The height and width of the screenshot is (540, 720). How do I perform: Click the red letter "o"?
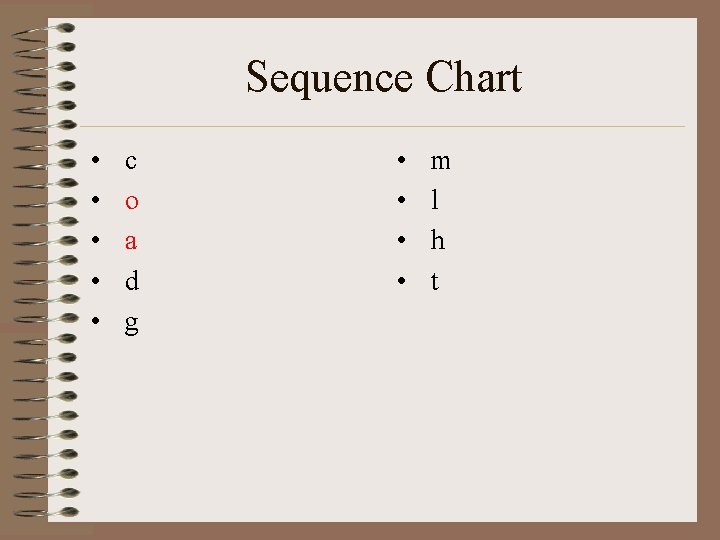(131, 201)
